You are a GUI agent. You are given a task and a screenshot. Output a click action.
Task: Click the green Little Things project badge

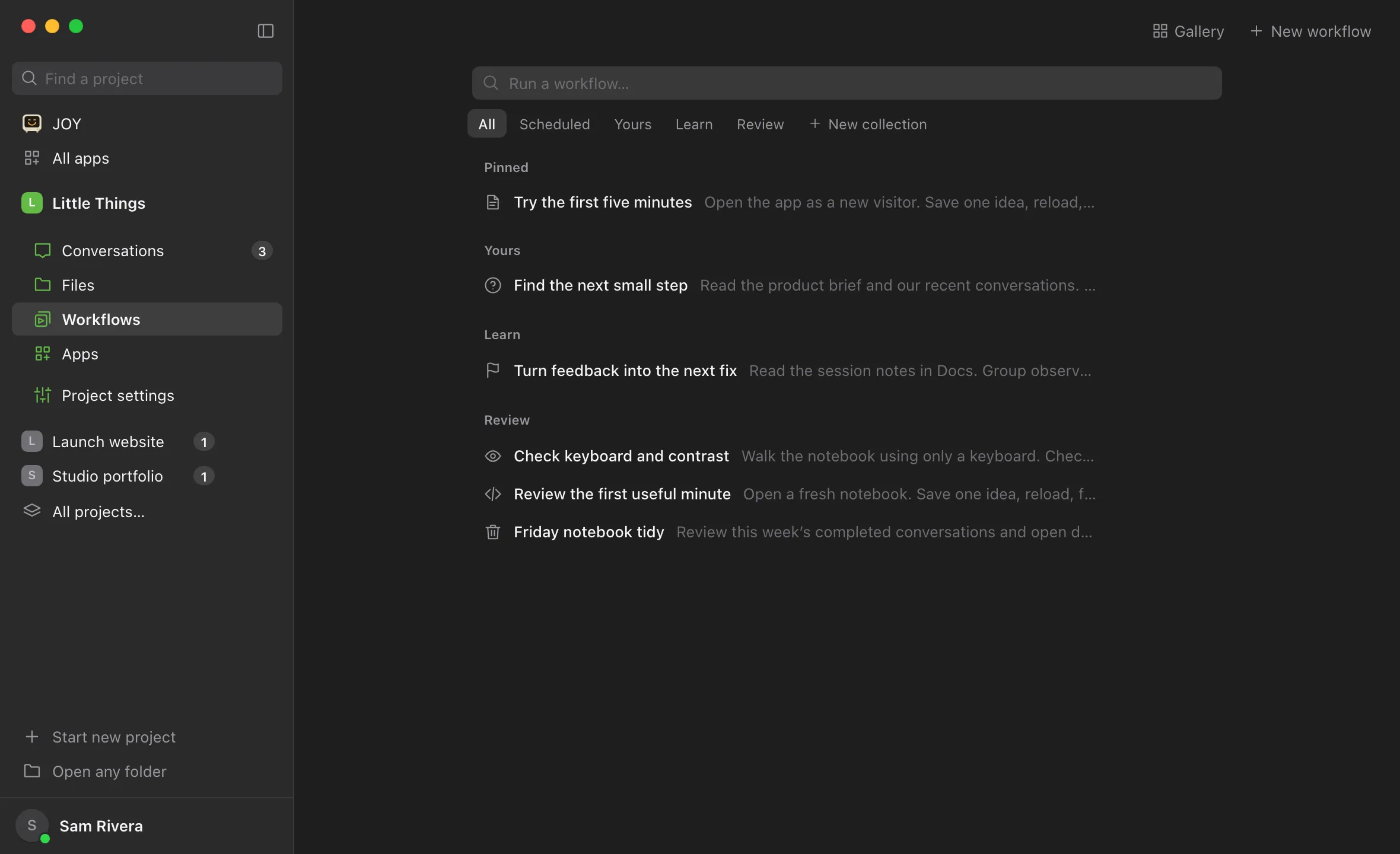31,203
